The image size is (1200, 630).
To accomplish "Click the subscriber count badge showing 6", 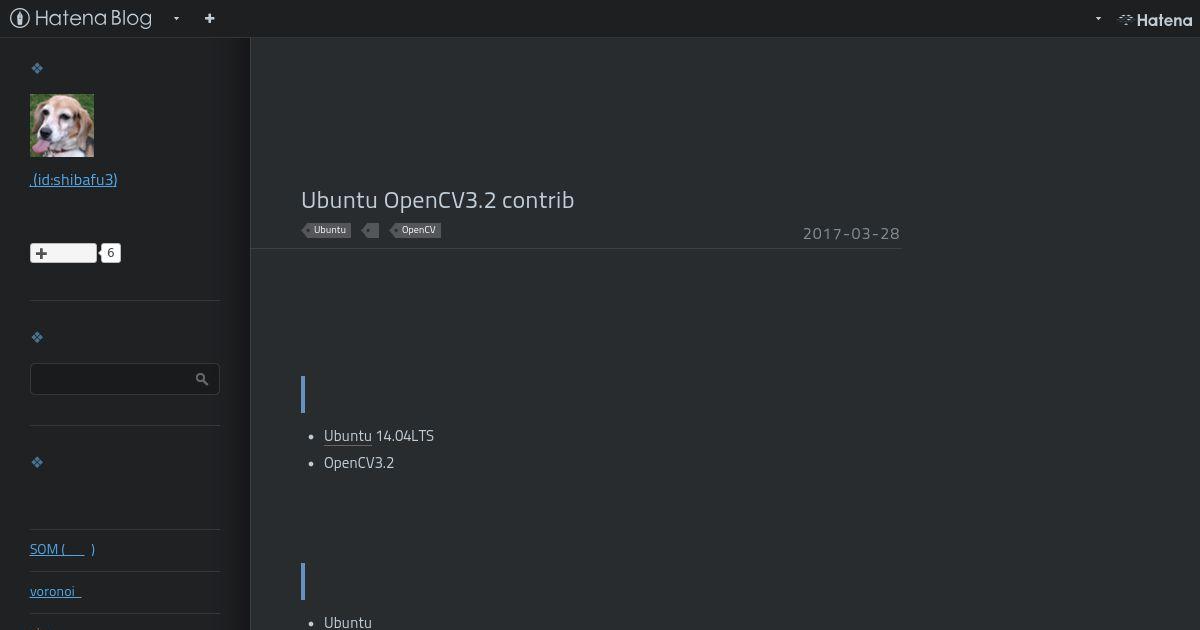I will coord(111,253).
